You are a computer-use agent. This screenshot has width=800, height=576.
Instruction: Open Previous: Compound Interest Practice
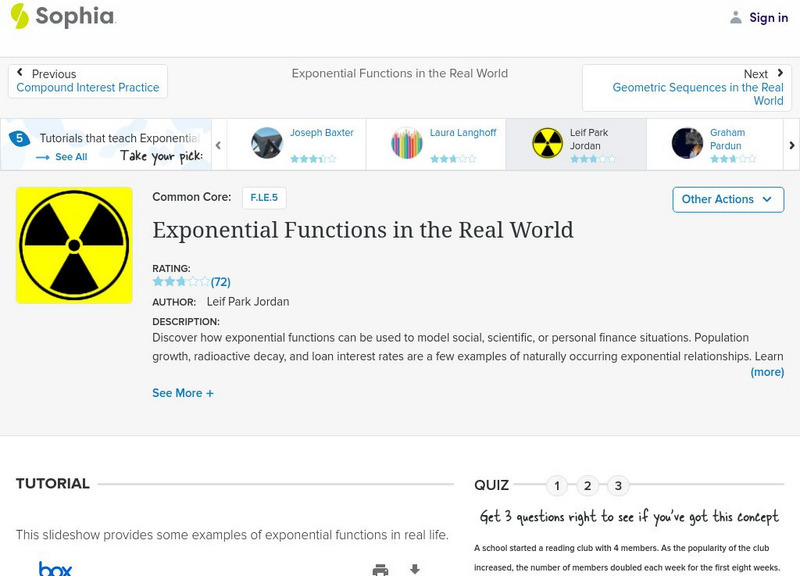coord(88,81)
